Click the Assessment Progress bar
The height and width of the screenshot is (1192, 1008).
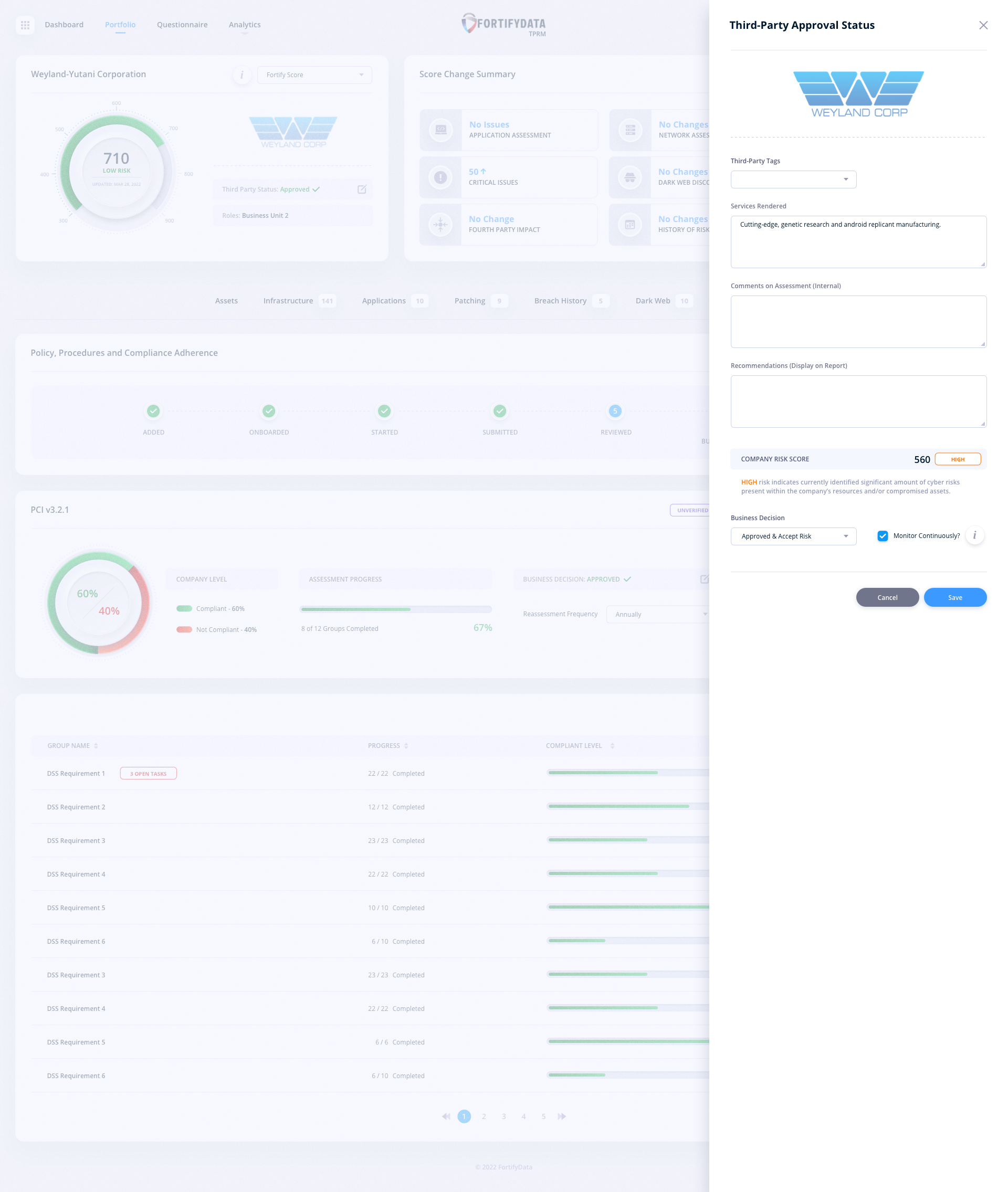[395, 609]
